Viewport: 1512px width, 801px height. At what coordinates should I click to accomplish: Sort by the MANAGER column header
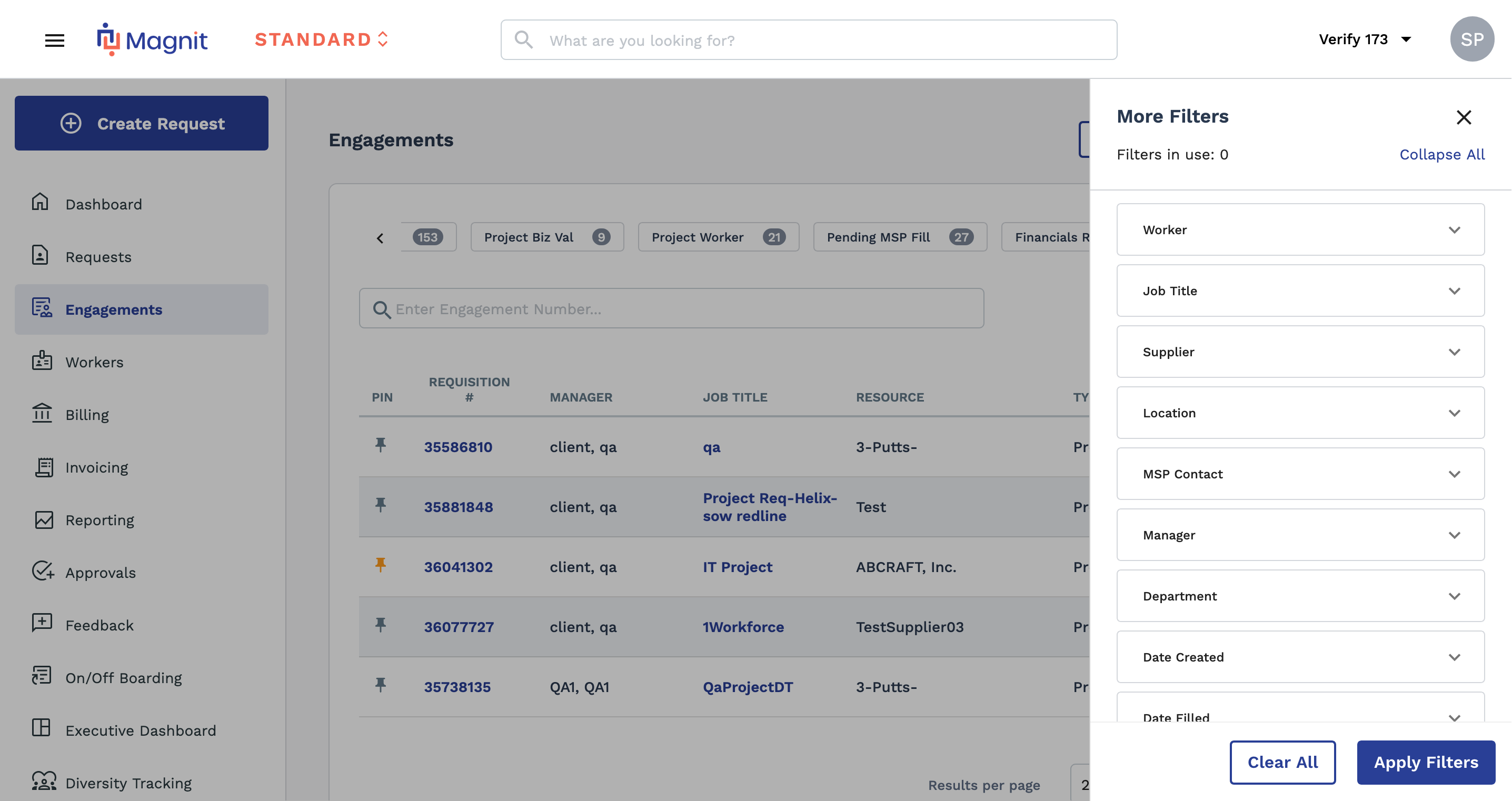[581, 397]
